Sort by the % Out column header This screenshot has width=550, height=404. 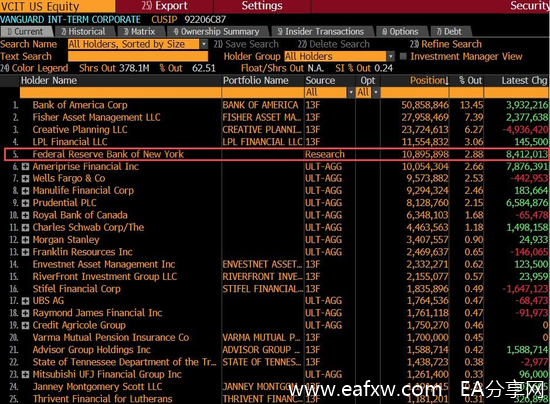[x=470, y=81]
